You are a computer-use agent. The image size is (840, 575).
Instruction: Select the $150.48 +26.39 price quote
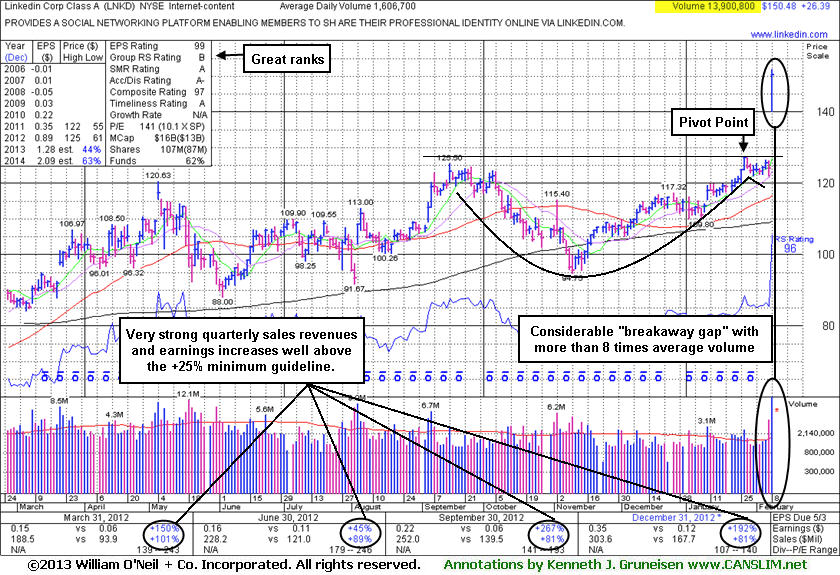795,6
